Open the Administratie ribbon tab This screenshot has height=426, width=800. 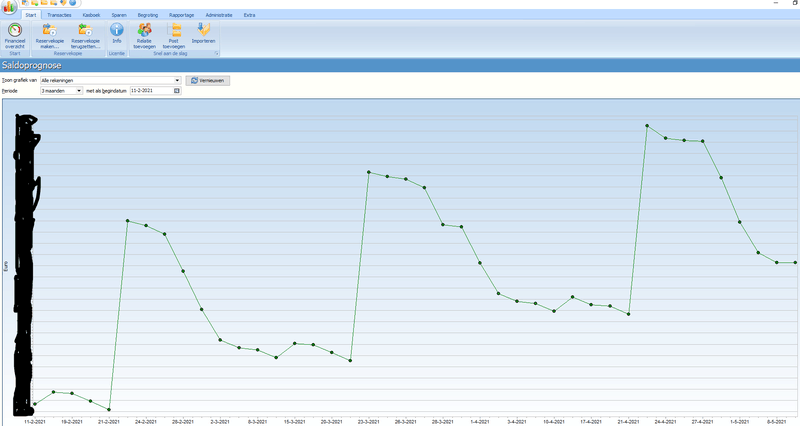point(219,15)
